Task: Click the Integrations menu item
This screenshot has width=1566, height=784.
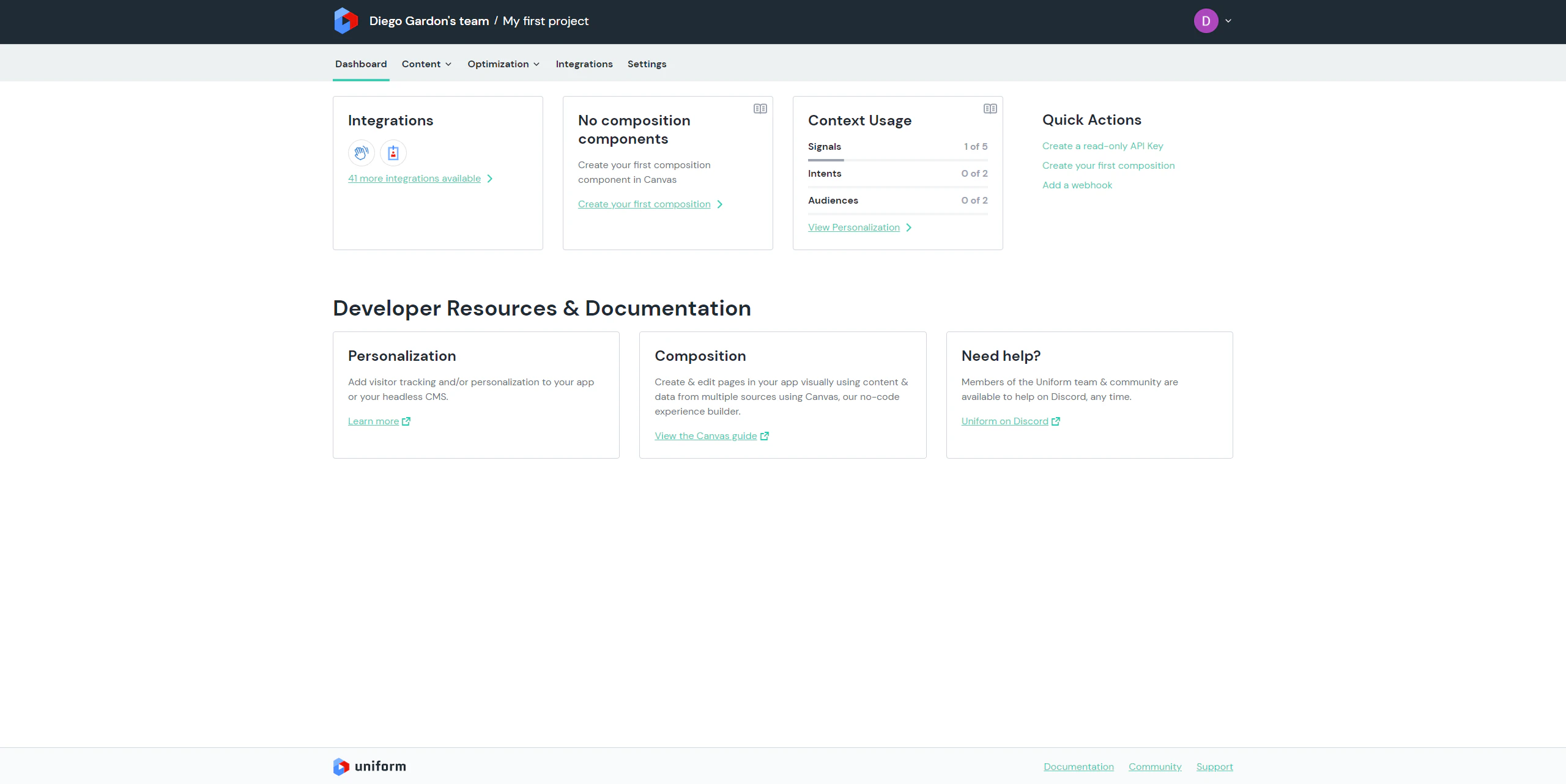Action: 585,64
